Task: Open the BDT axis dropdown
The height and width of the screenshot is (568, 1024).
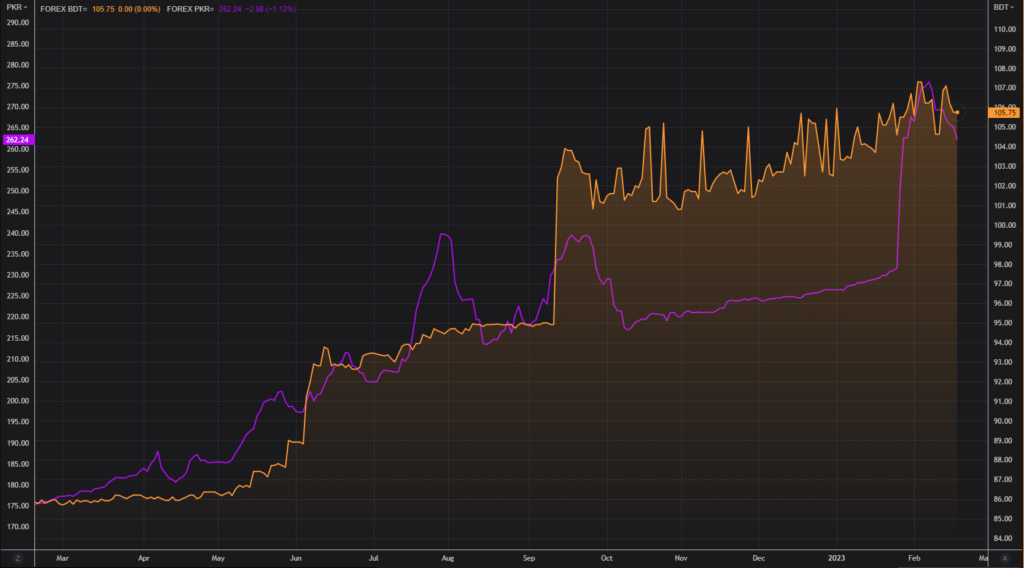Action: click(1004, 7)
